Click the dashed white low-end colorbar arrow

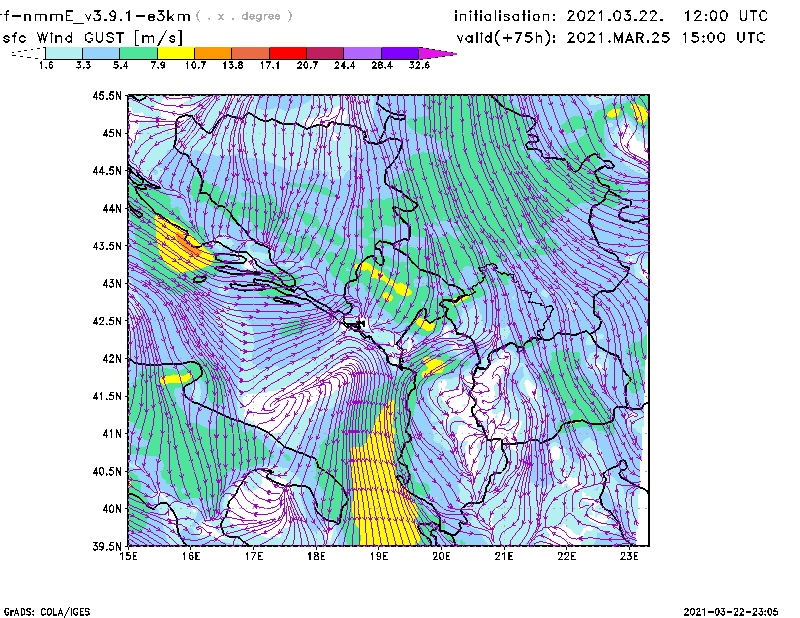coord(28,53)
